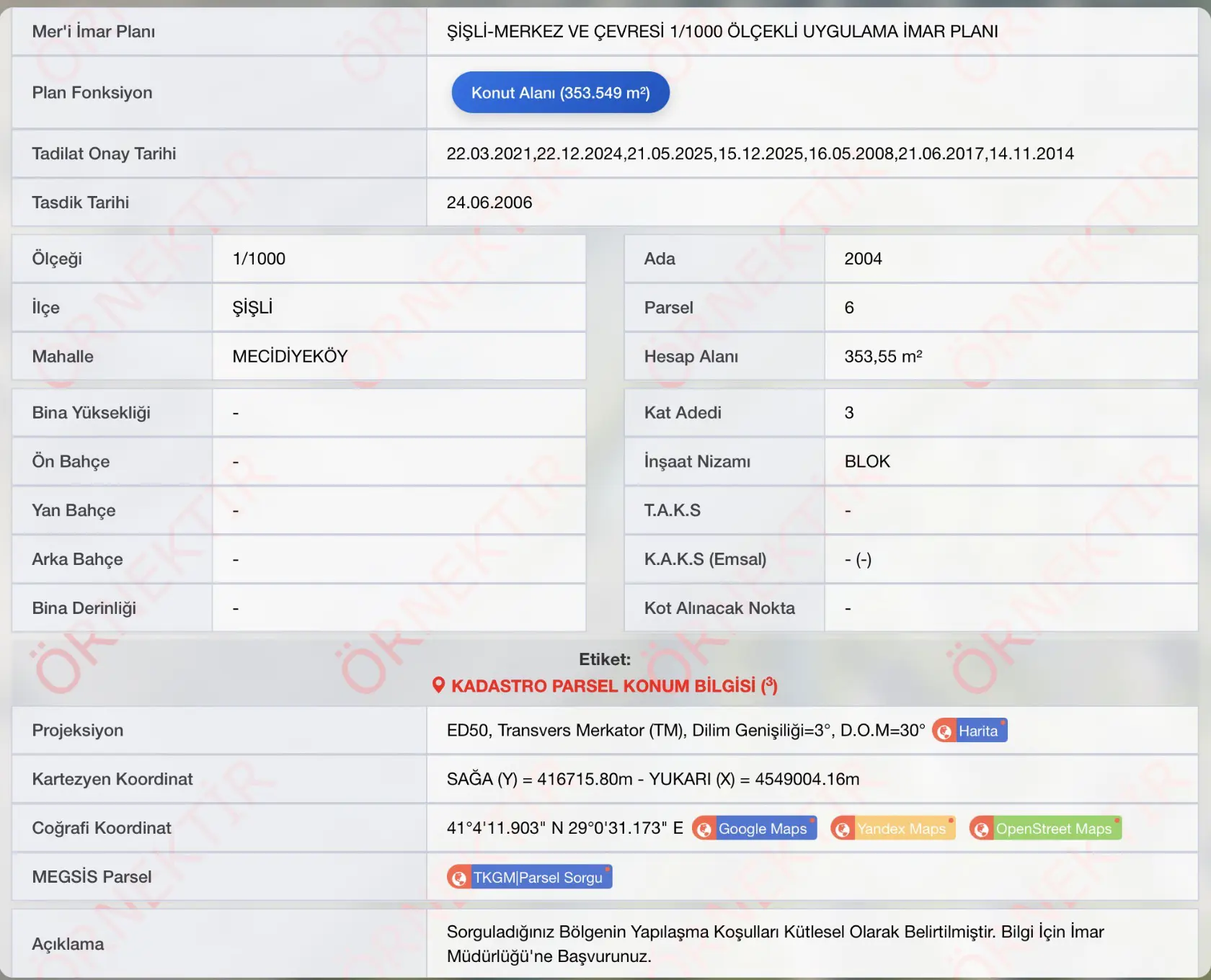Click the Kartezyen Koordinat value SAĞA (Y)
Image resolution: width=1211 pixels, height=980 pixels.
[x=653, y=779]
